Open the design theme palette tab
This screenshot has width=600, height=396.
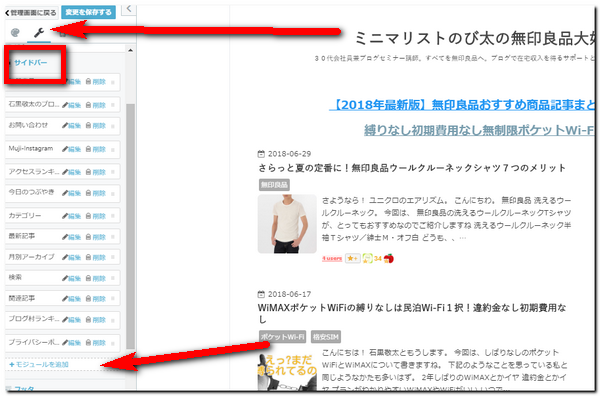coord(15,33)
